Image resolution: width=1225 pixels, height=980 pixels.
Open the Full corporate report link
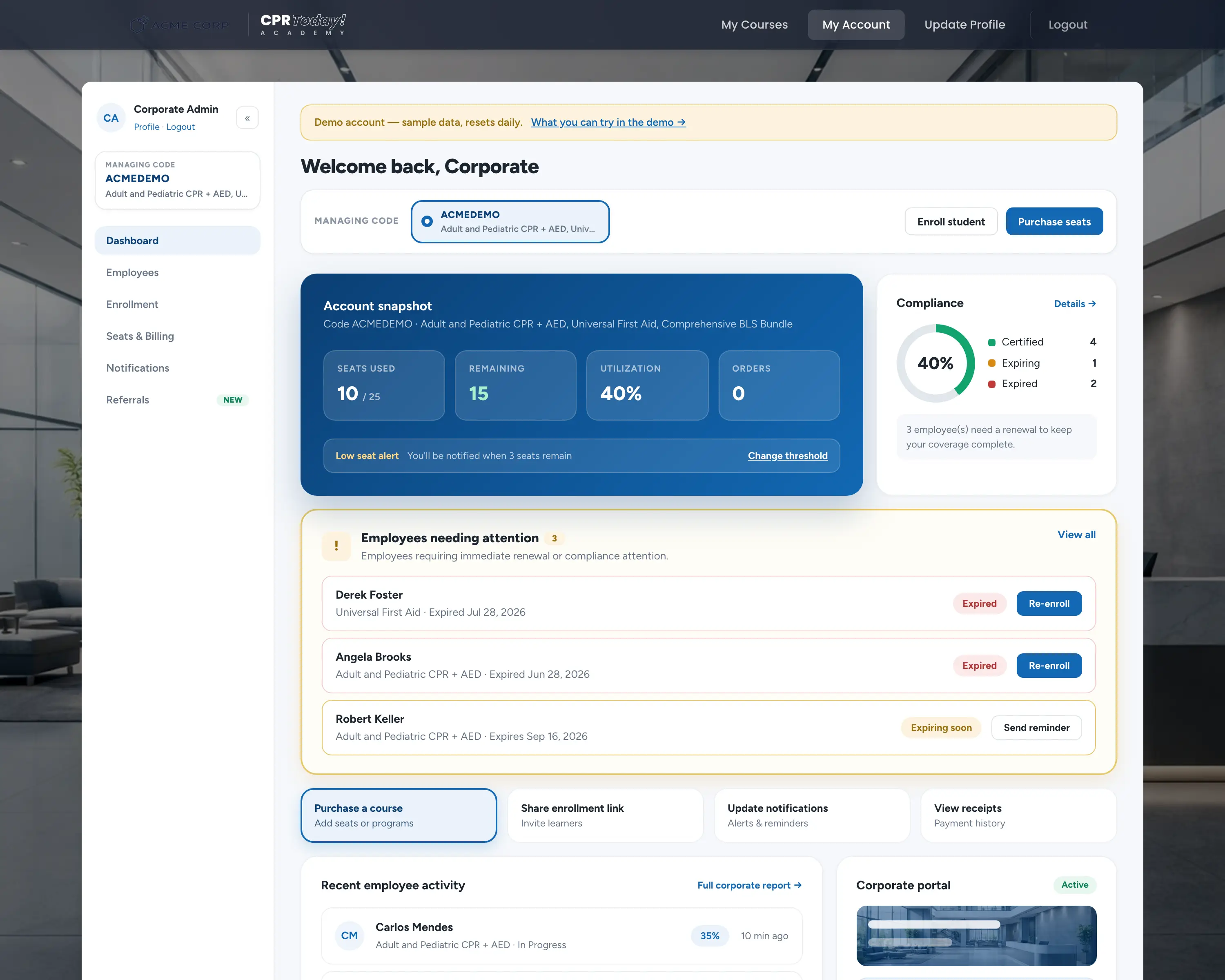(749, 885)
